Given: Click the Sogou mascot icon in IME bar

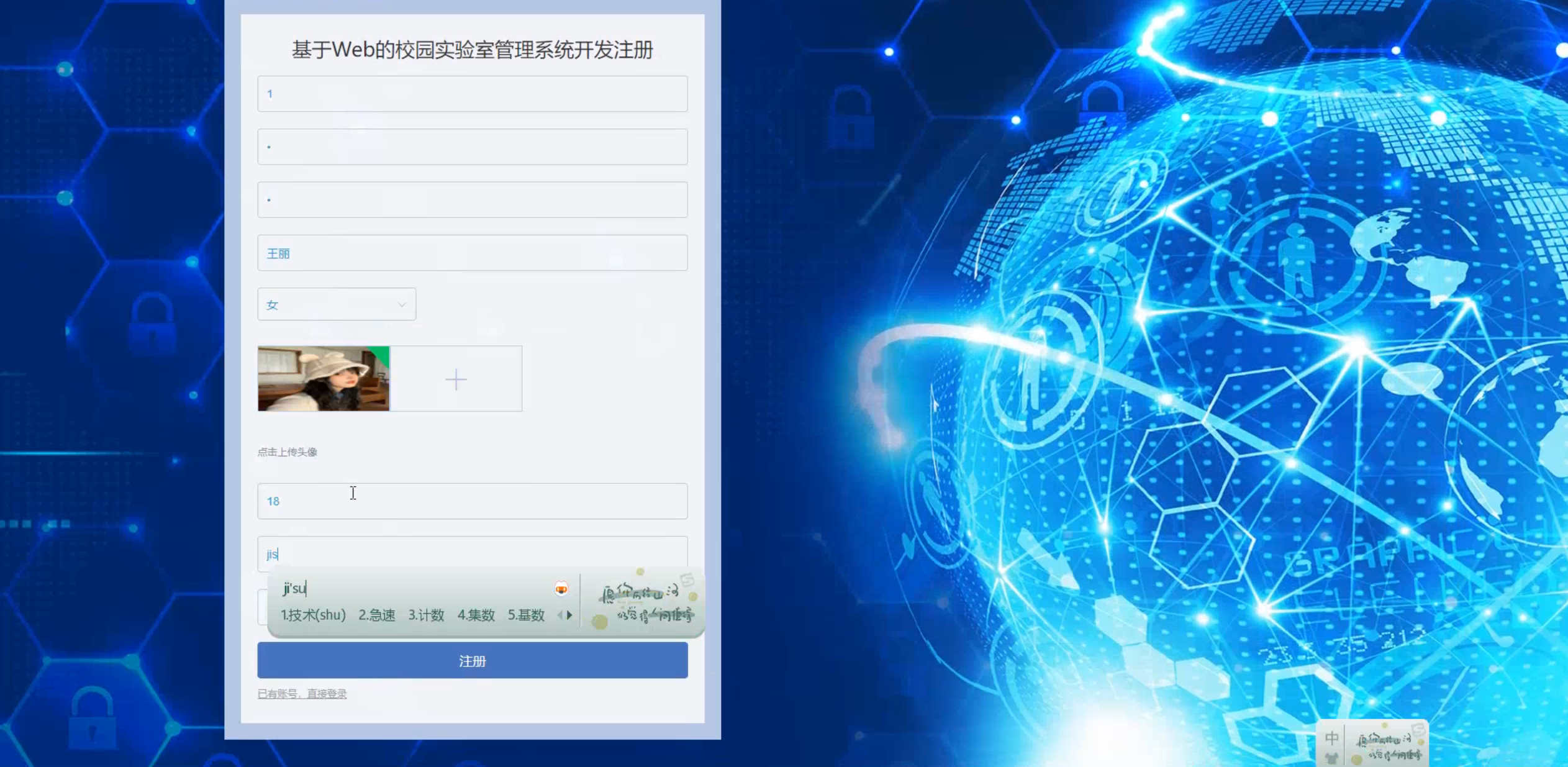Looking at the screenshot, I should pyautogui.click(x=561, y=589).
